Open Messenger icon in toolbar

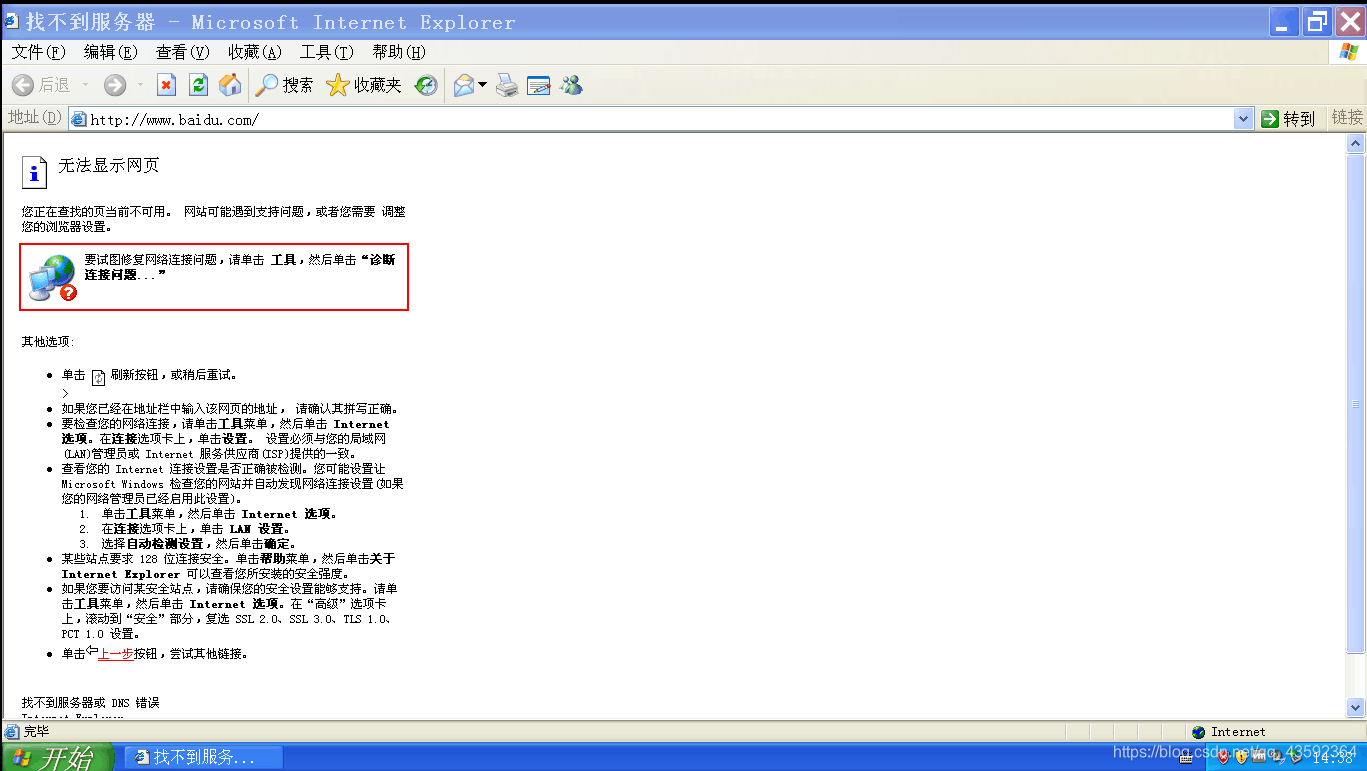click(x=571, y=86)
